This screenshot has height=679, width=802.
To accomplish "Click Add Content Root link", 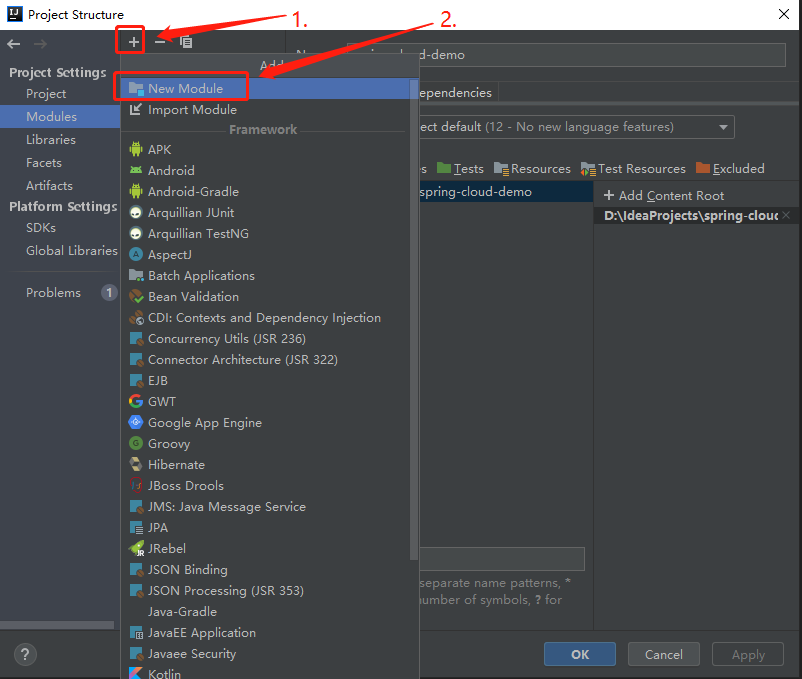I will 664,195.
